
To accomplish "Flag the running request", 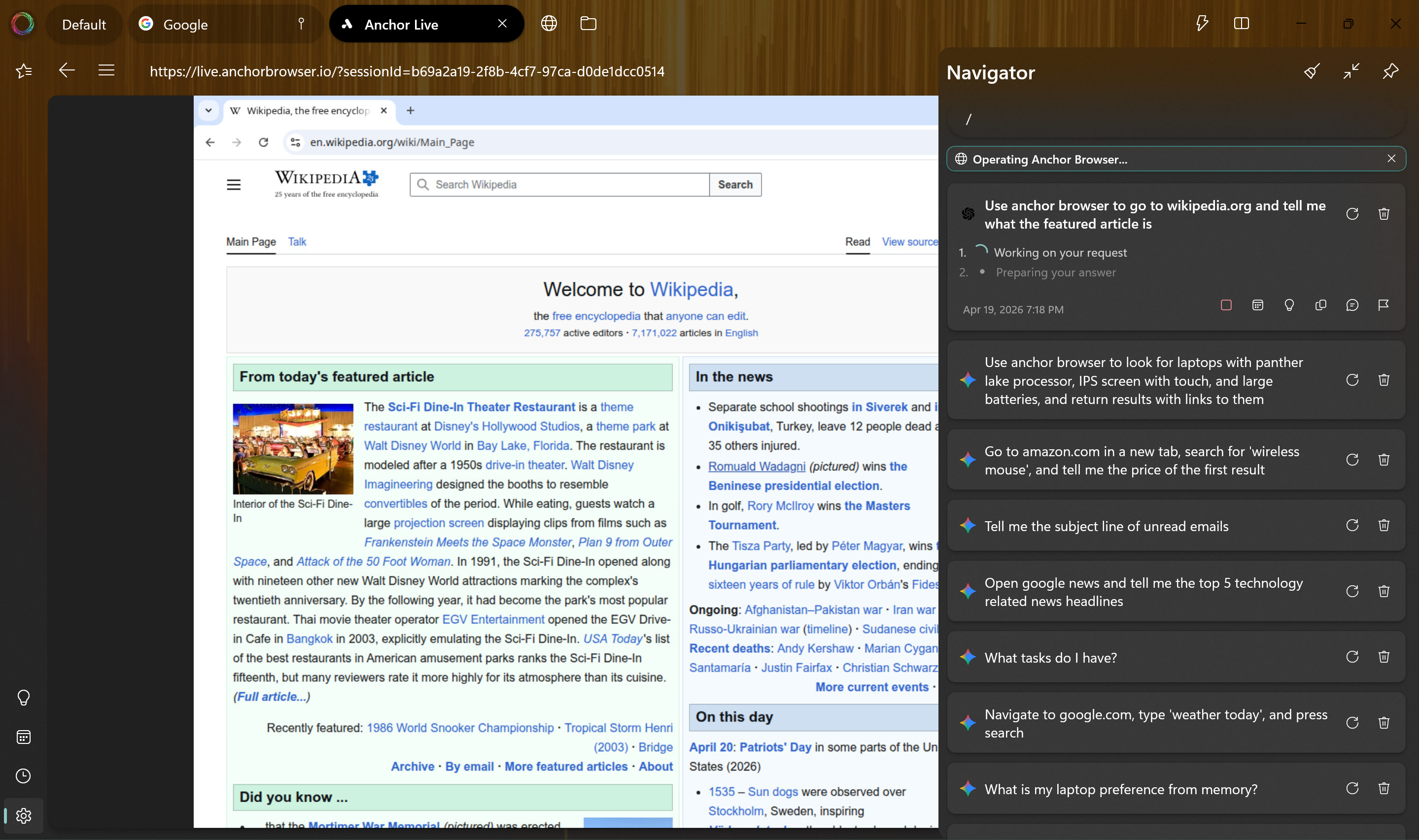I will 1384,305.
